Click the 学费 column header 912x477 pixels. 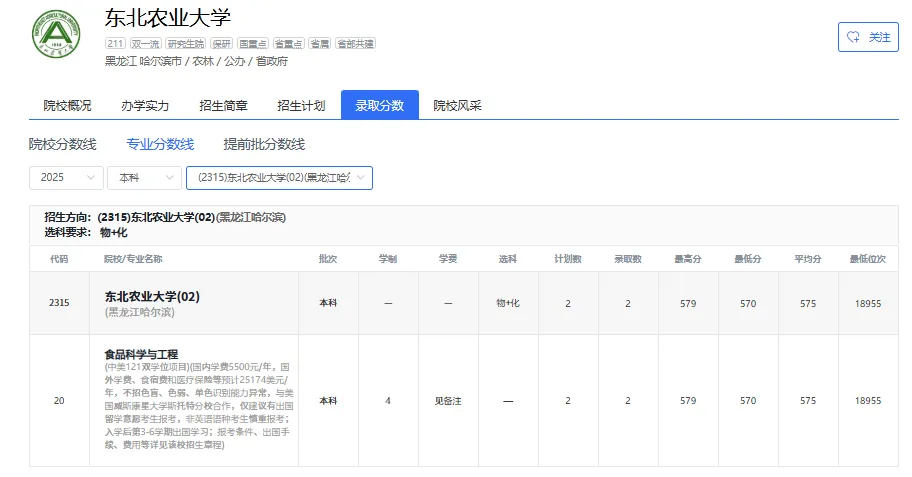[x=448, y=259]
